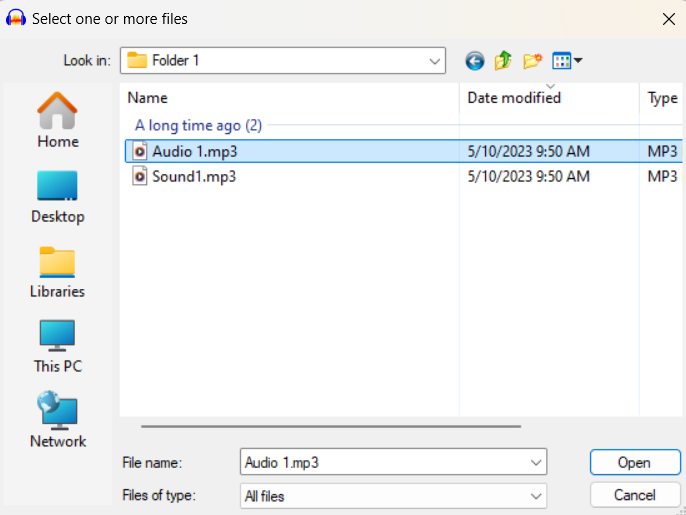Click Sound1.mp3 date modified cell
686x515 pixels.
[528, 176]
